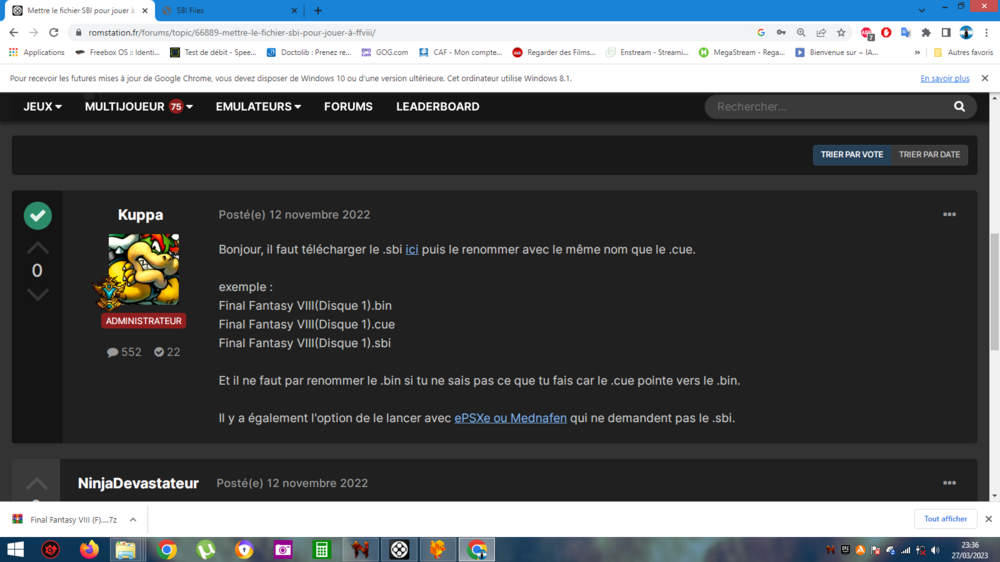
Task: Open the Chrome extensions puzzle icon
Action: point(926,32)
